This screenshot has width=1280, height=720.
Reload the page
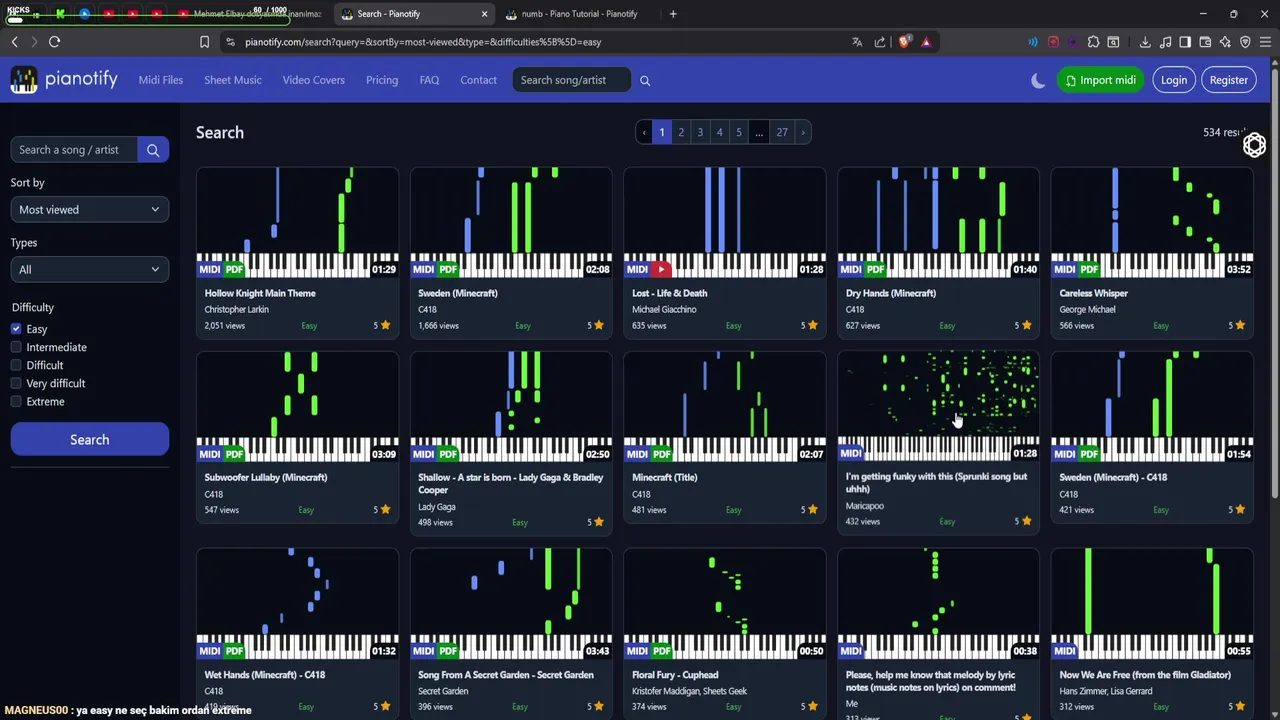point(54,42)
